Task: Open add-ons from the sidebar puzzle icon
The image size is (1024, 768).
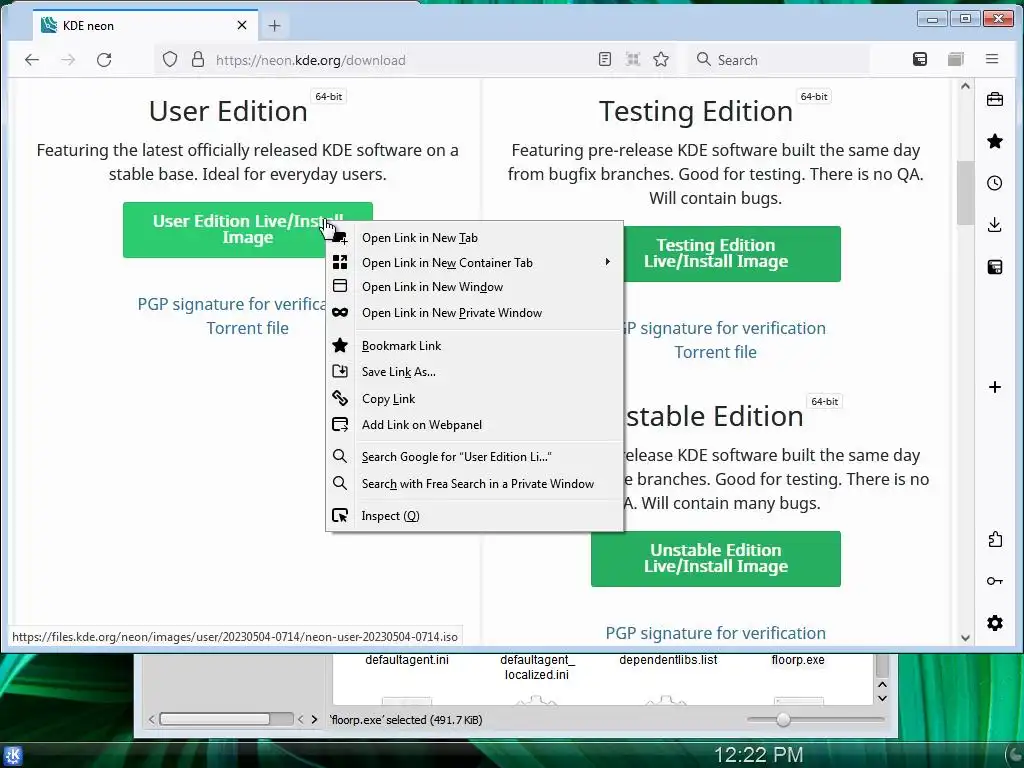Action: [x=995, y=539]
